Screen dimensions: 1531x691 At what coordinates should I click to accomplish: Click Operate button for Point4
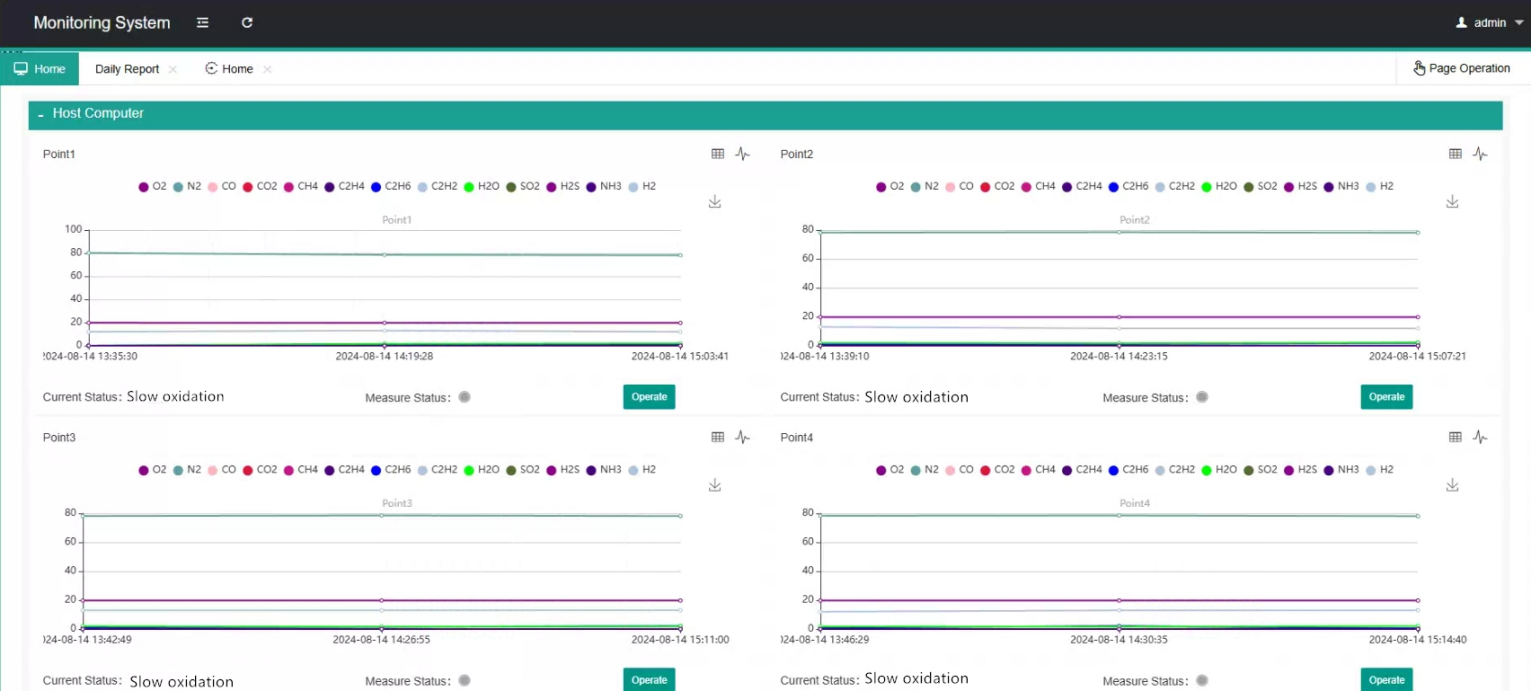(1386, 680)
